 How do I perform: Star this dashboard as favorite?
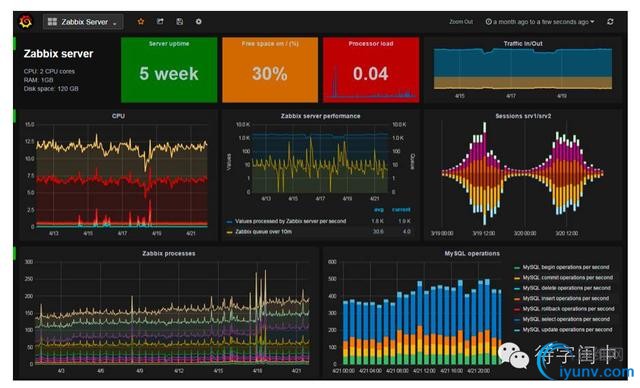pos(141,22)
